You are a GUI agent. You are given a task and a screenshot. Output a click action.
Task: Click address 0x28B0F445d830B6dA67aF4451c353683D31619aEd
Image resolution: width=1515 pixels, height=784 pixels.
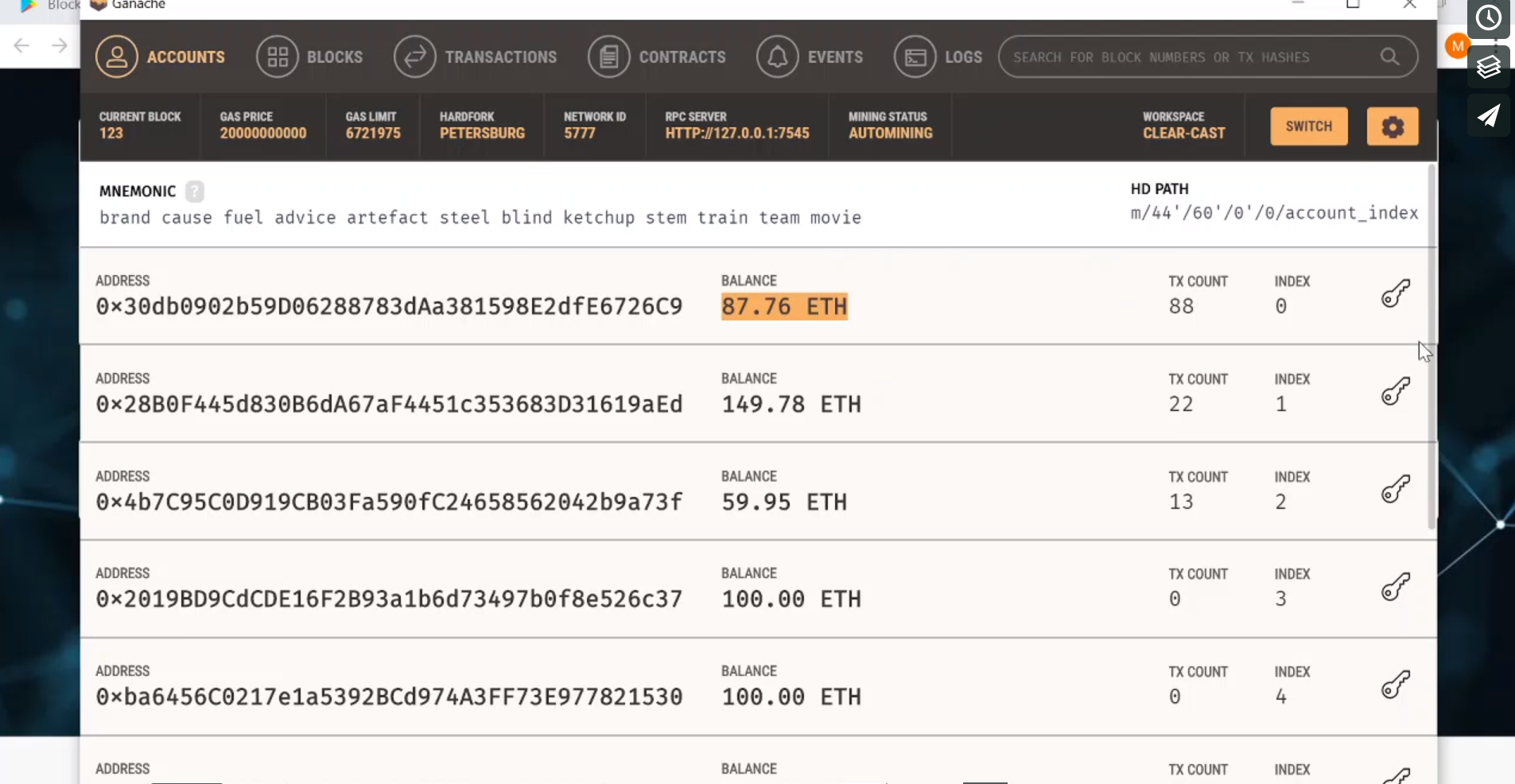389,405
